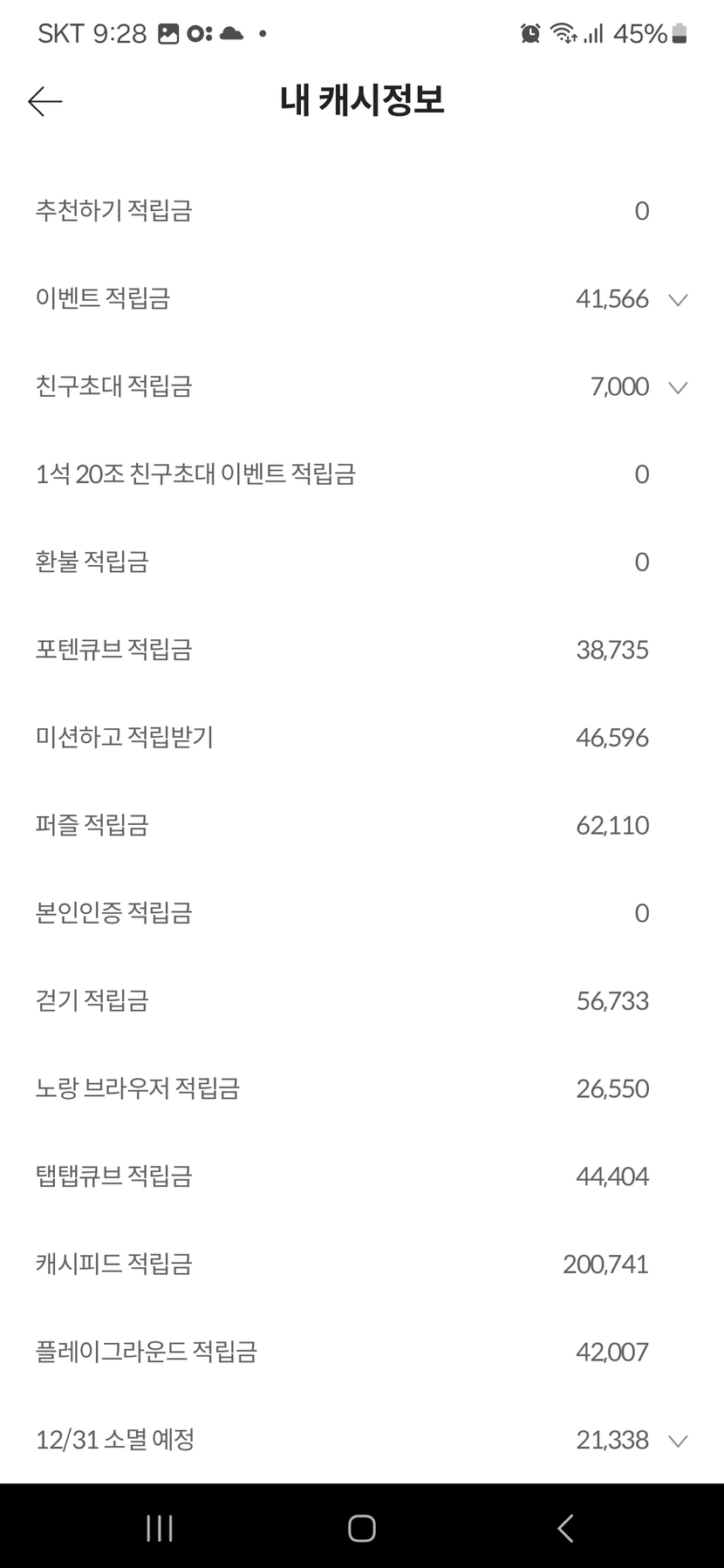Viewport: 724px width, 1568px height.
Task: Tap the battery icon in status bar
Action: click(x=680, y=34)
